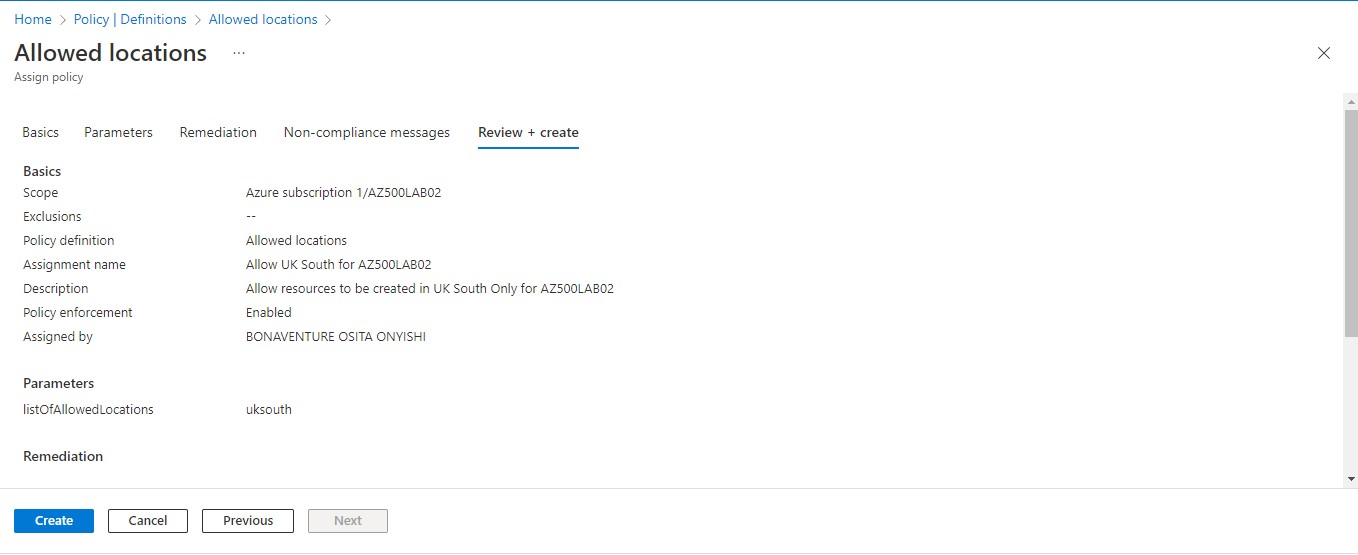Click the 'Exclusions' label

[52, 217]
